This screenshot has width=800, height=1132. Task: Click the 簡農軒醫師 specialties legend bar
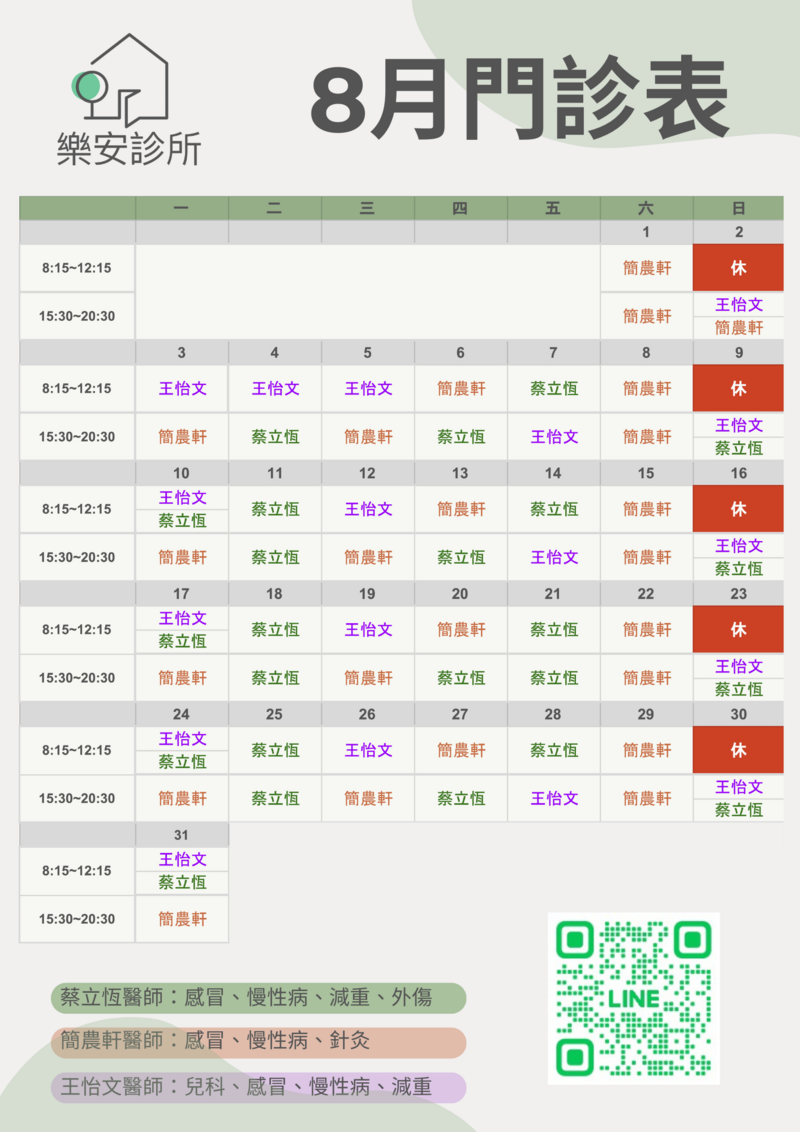point(258,1042)
